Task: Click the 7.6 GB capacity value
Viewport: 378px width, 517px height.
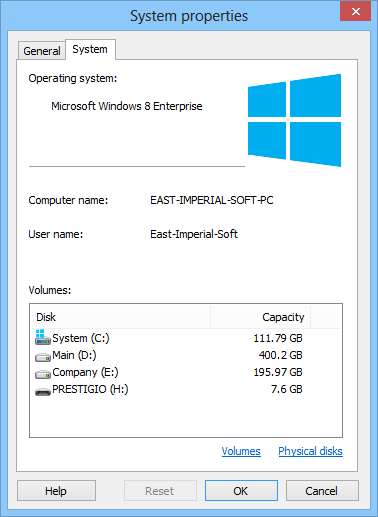Action: click(286, 389)
